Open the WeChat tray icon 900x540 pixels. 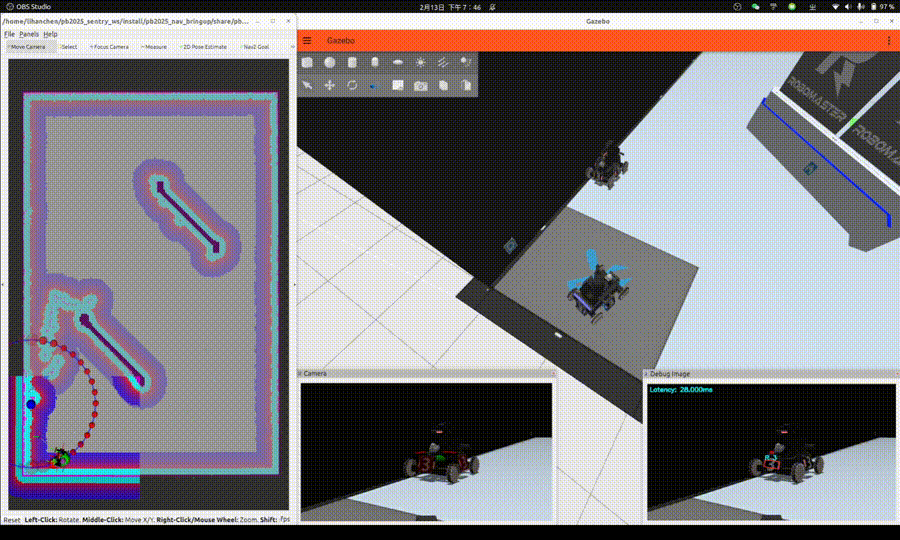click(x=755, y=7)
